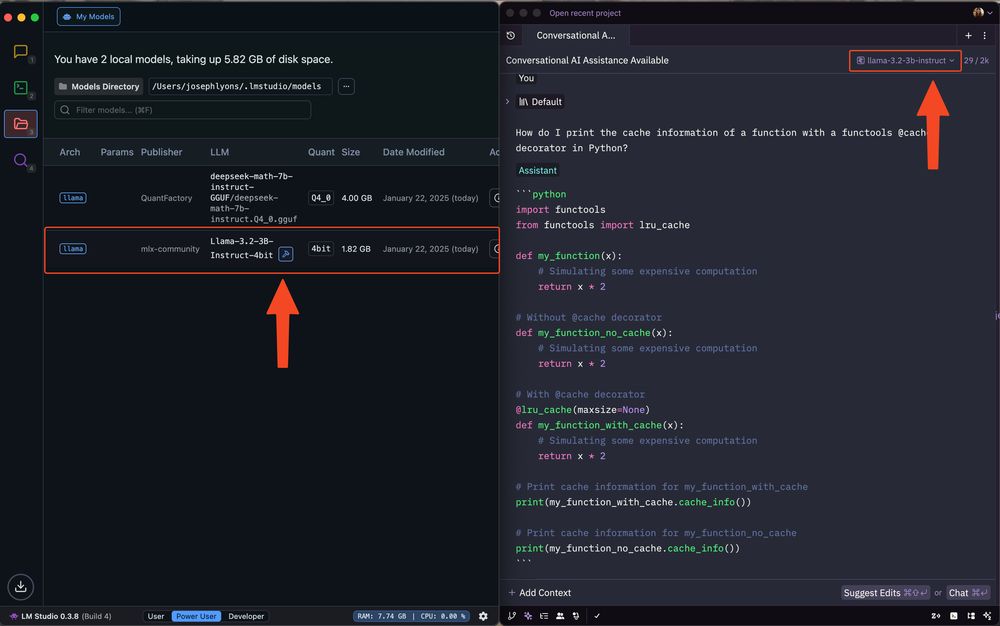
Task: Click the Q4_0 quant badge
Action: pyautogui.click(x=321, y=198)
